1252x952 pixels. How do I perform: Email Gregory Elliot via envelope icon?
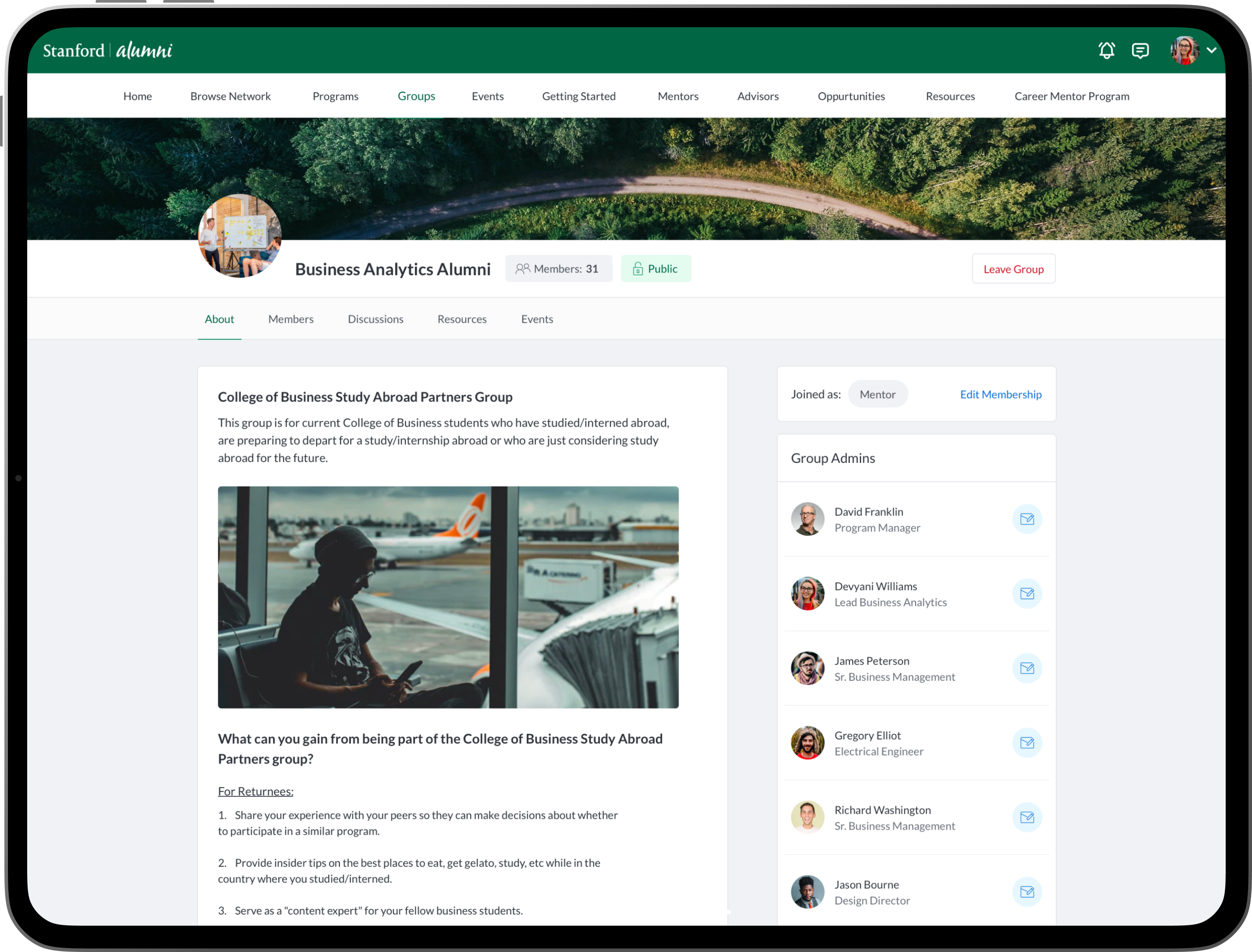(x=1027, y=743)
